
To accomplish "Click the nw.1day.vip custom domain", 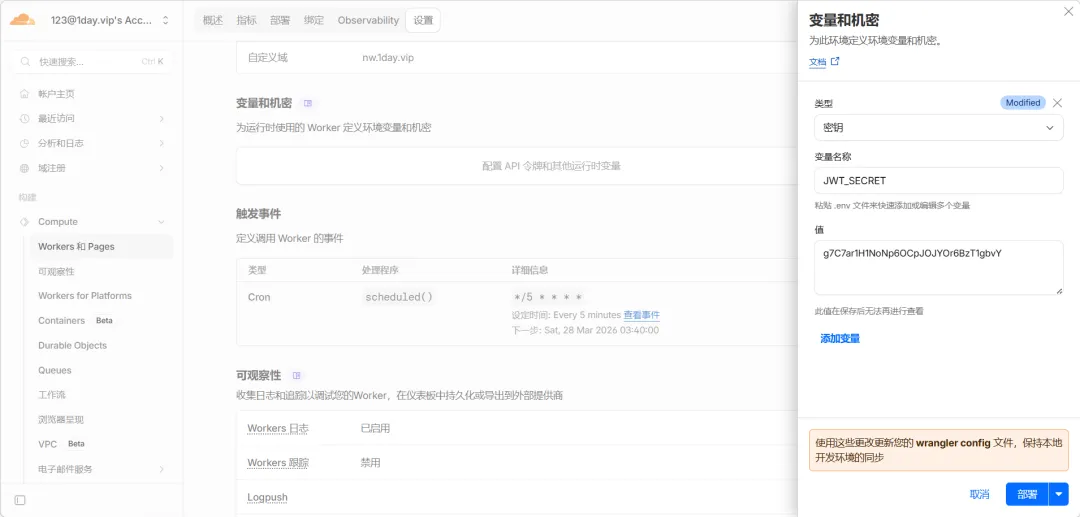I will tap(388, 58).
